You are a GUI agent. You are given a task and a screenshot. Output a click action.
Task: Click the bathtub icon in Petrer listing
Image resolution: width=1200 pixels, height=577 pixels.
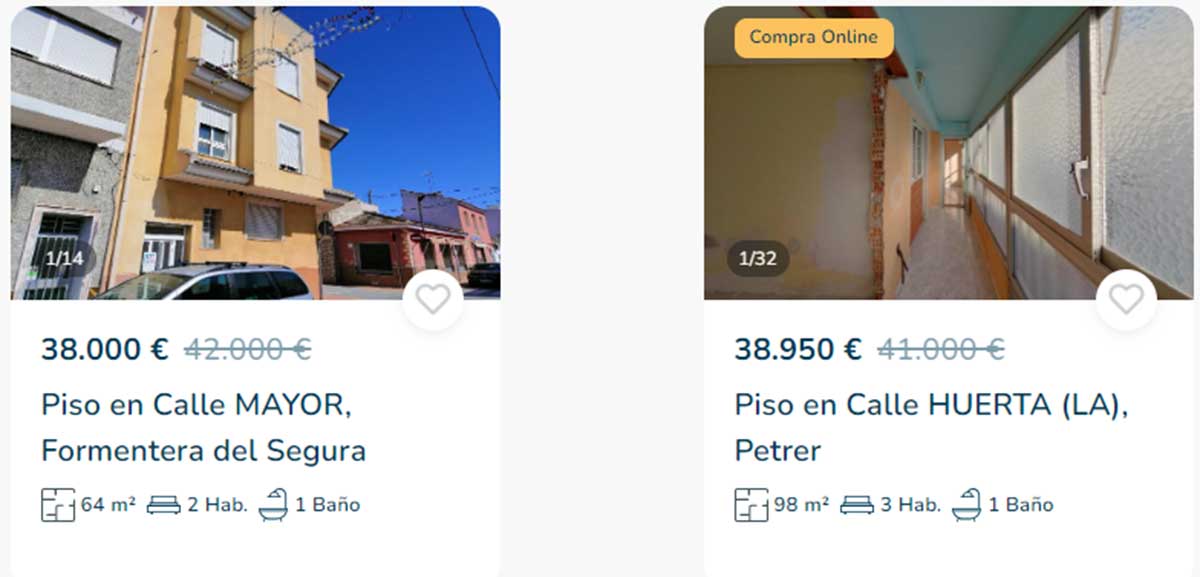coord(967,505)
